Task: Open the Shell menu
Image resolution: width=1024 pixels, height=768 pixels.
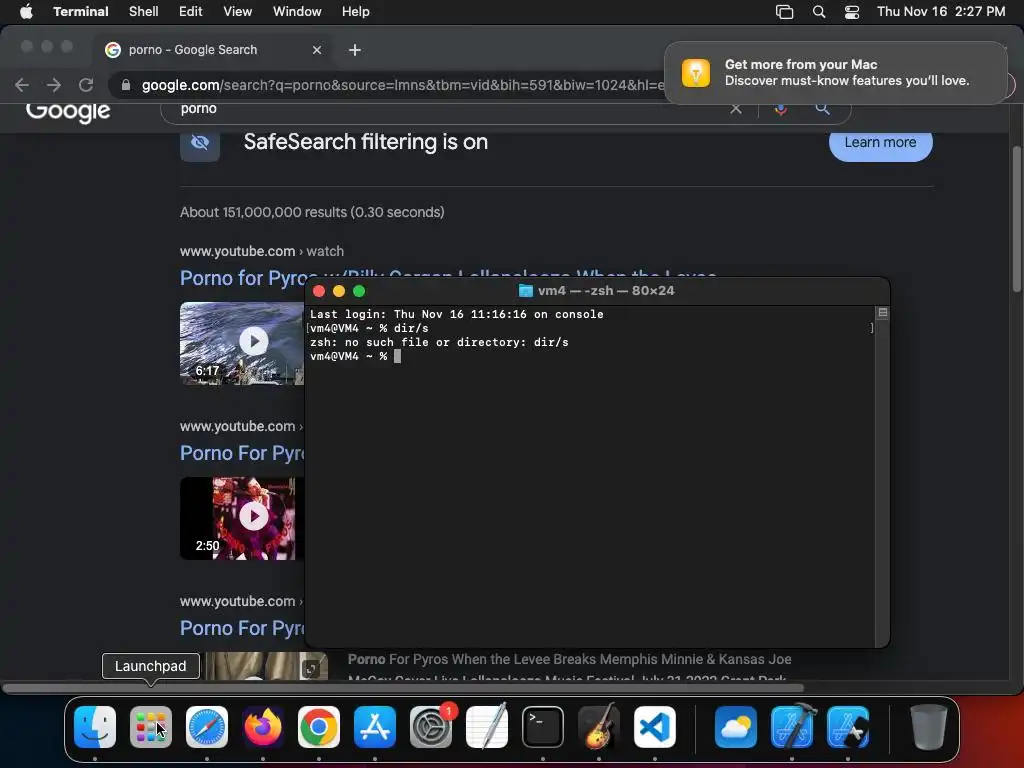Action: click(x=144, y=12)
